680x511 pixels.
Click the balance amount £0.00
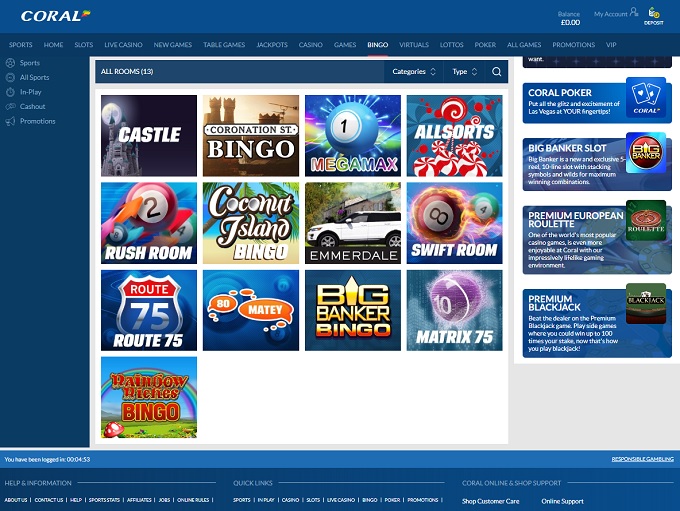tap(570, 23)
